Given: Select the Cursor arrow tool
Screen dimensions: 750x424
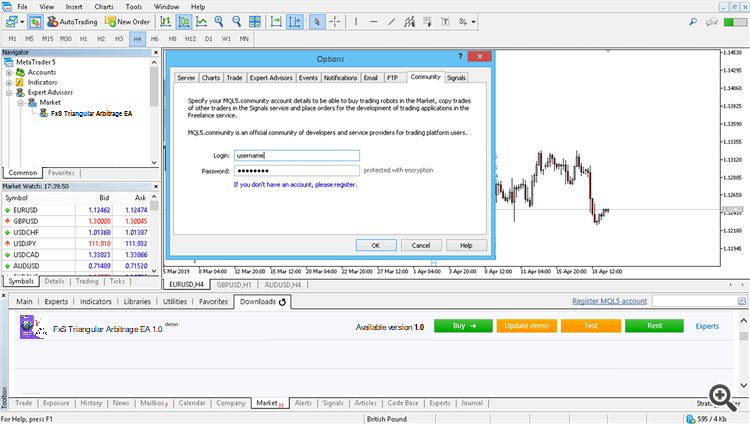Looking at the screenshot, I should point(317,22).
